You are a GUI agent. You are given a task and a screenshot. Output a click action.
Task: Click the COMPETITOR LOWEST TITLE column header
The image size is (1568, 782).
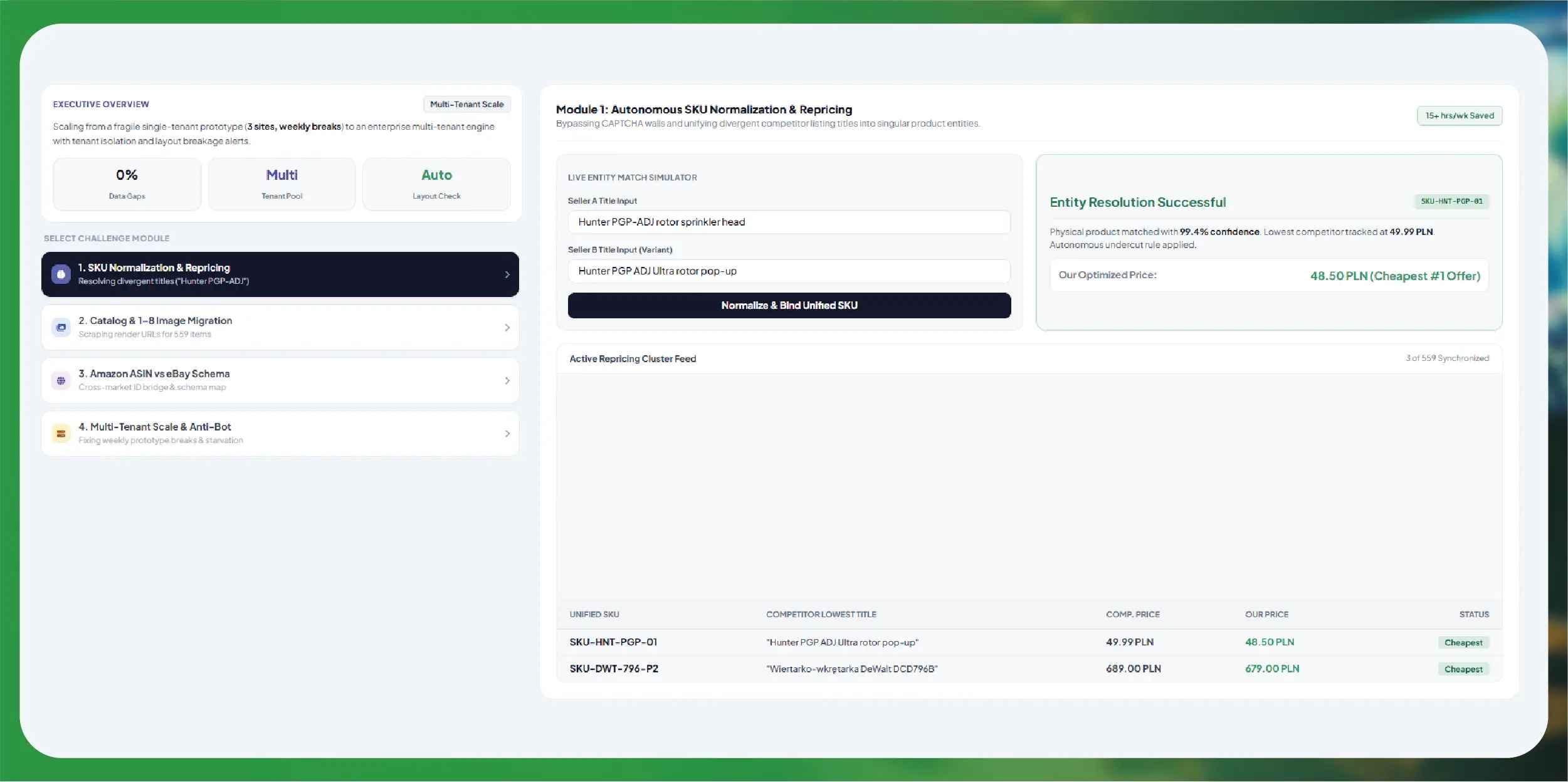point(821,614)
